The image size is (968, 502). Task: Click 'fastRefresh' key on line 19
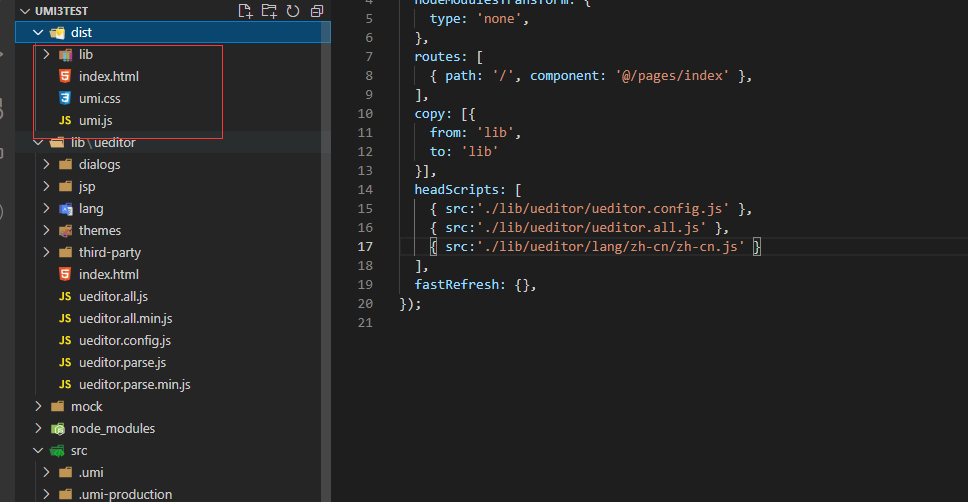tap(456, 285)
